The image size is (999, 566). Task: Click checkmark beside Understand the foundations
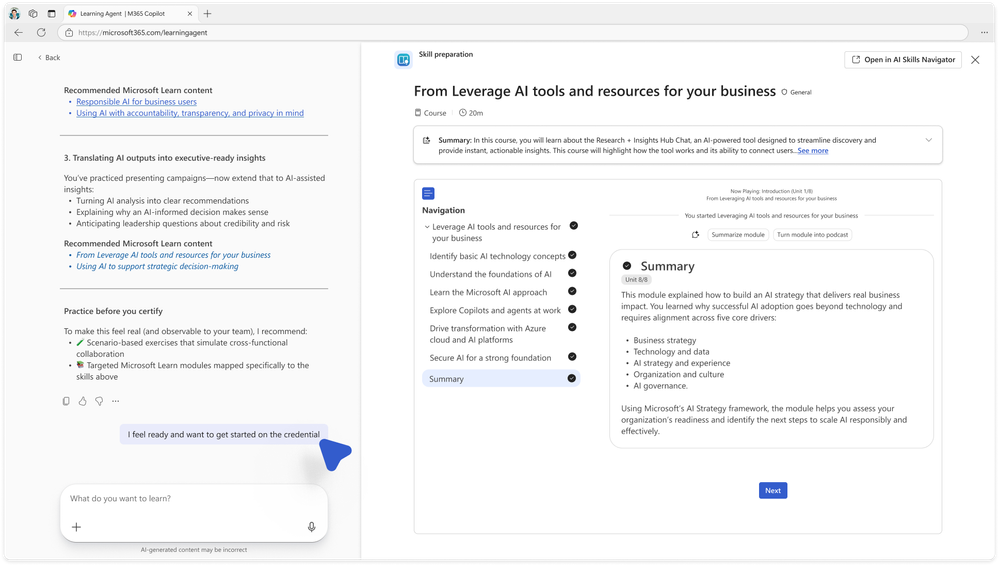[x=572, y=273]
